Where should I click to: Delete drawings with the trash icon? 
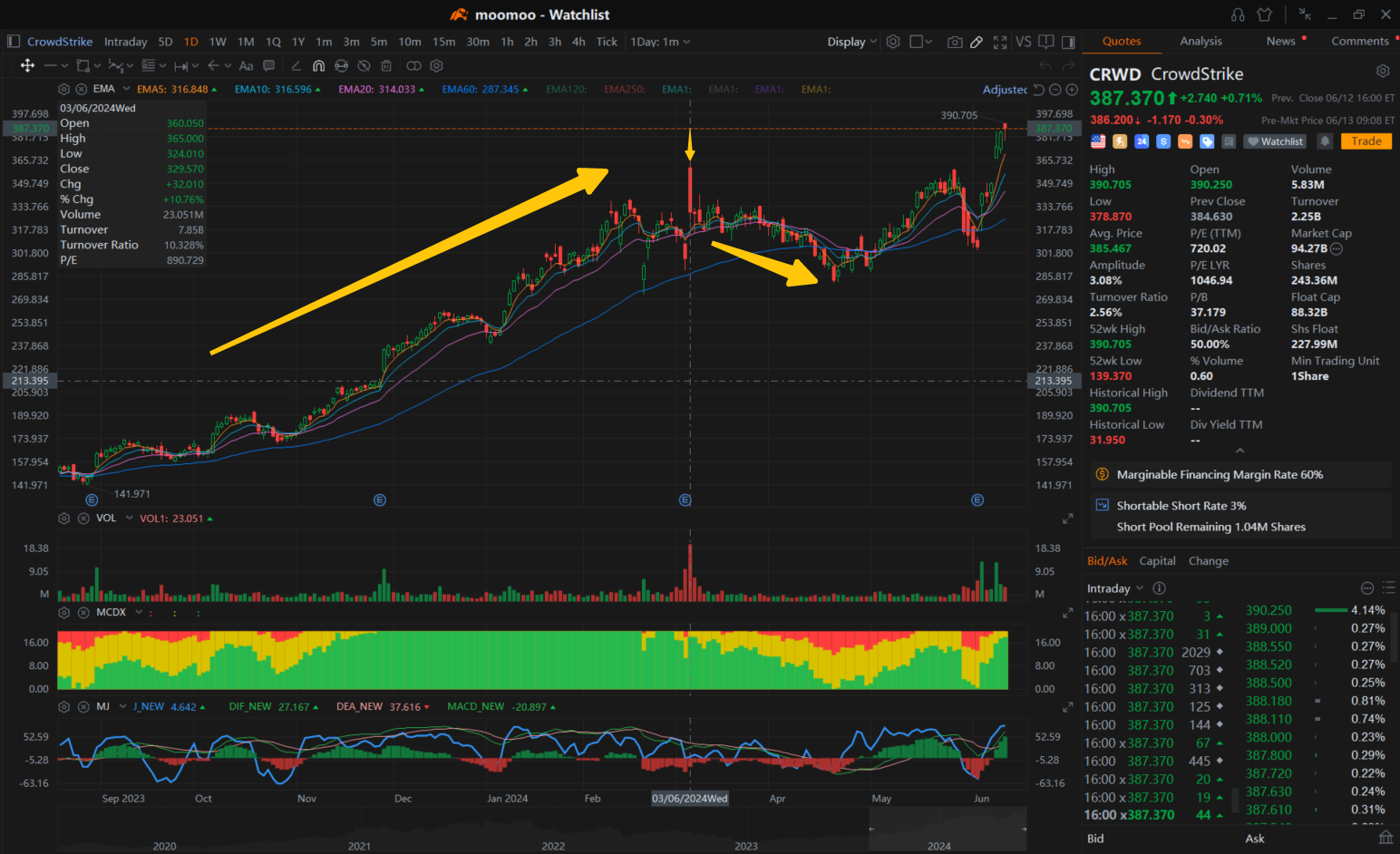click(386, 65)
